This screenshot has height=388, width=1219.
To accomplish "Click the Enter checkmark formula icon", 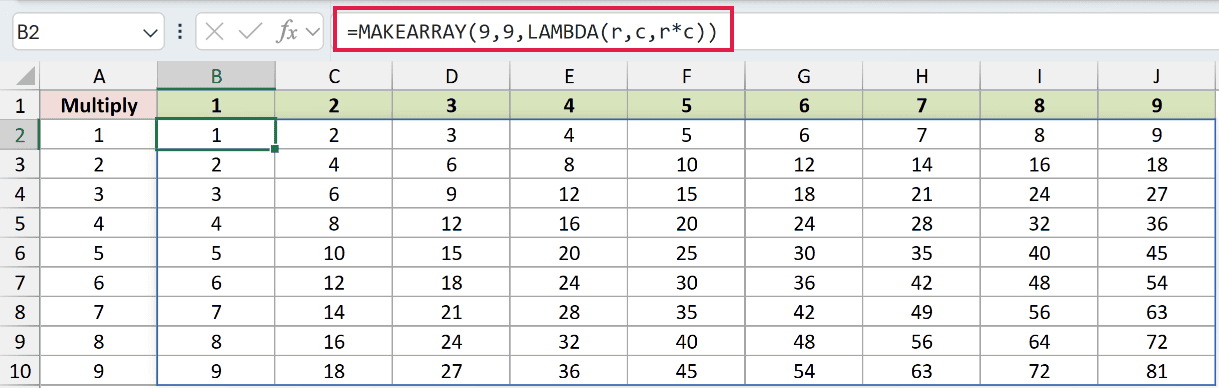I will pyautogui.click(x=250, y=31).
